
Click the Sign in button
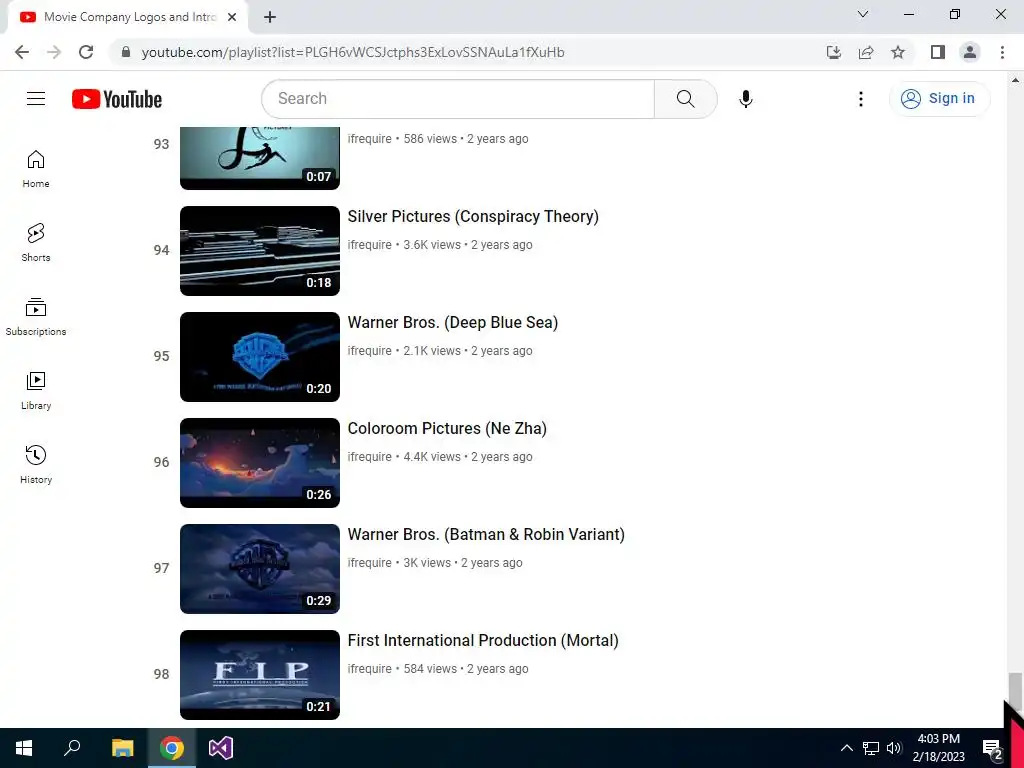tap(939, 99)
